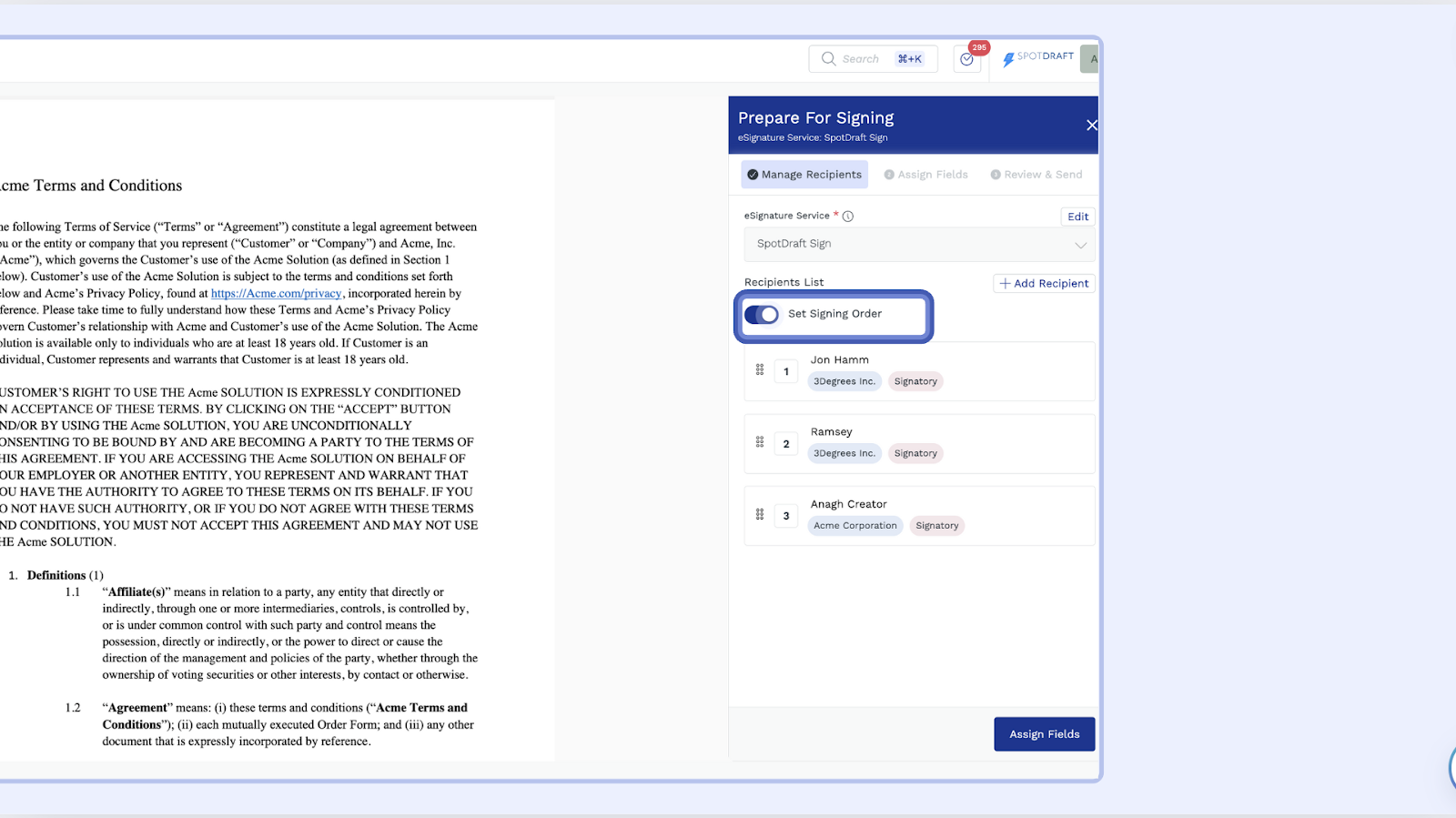
Task: Click Edit next to eSignature Service
Action: [1077, 217]
